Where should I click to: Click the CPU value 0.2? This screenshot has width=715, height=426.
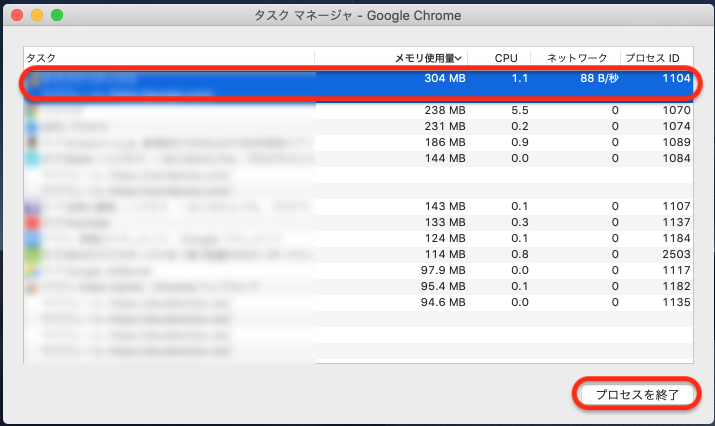(x=520, y=126)
